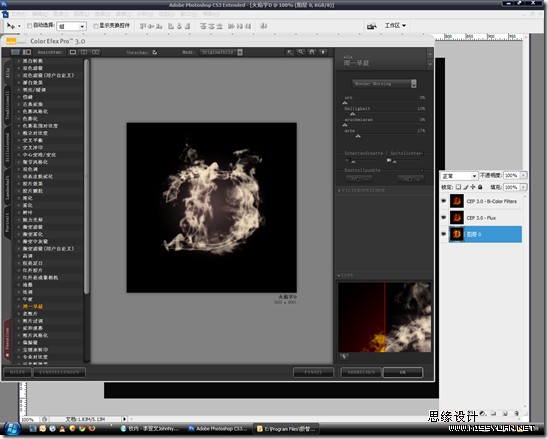Viewport: 548px width, 439px height.
Task: Open the Portrait filter category tab
Action: (7, 223)
